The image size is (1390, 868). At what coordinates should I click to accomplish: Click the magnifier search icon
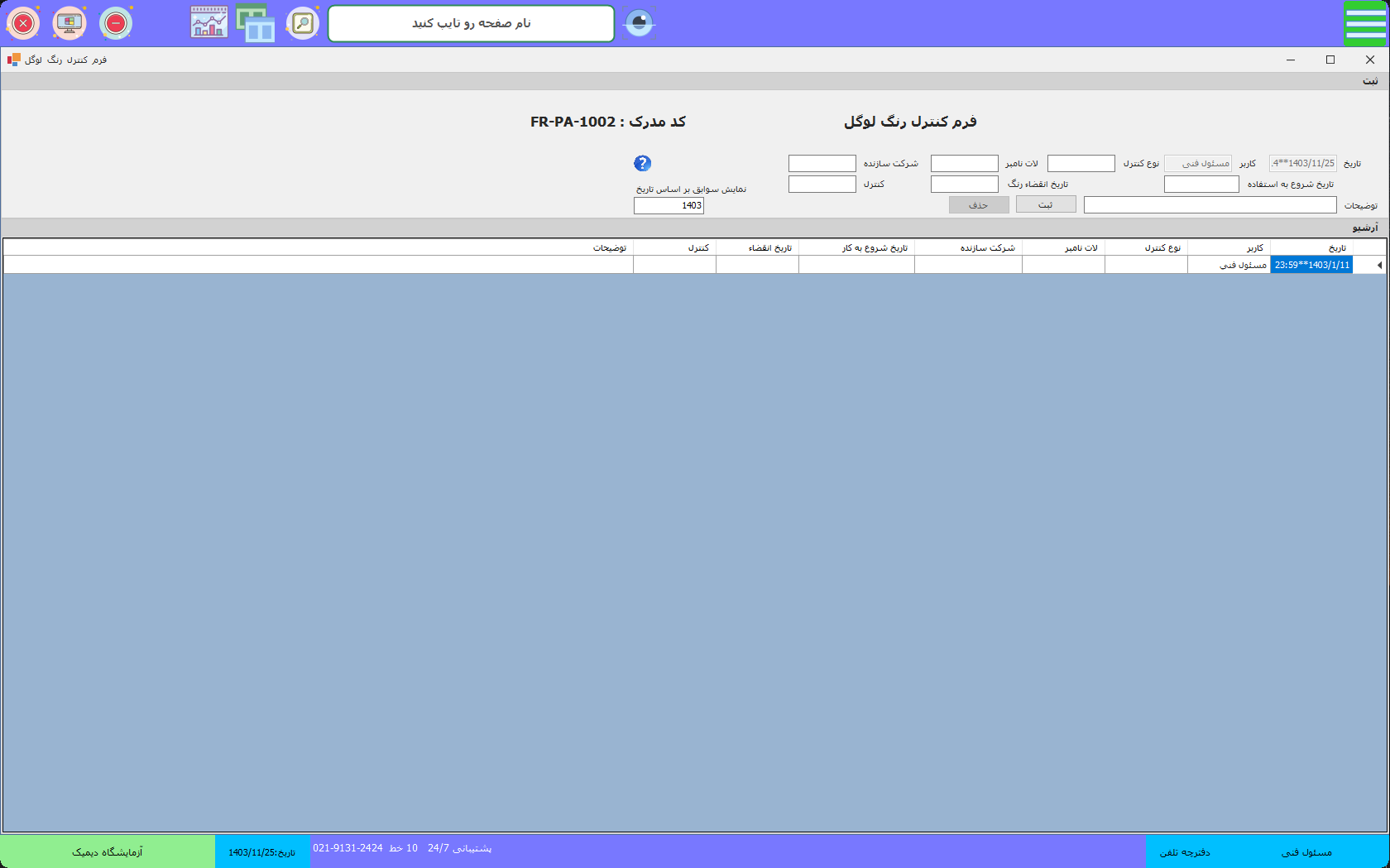click(303, 23)
